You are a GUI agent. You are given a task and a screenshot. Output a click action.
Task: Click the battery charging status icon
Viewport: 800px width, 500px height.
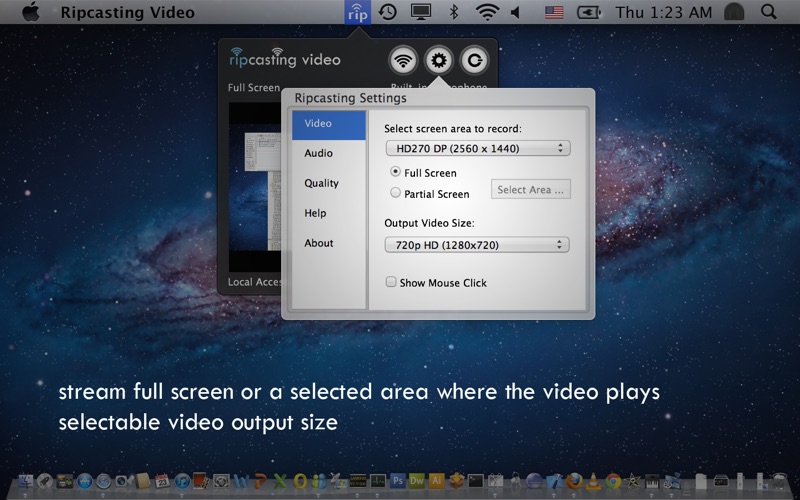tap(589, 12)
